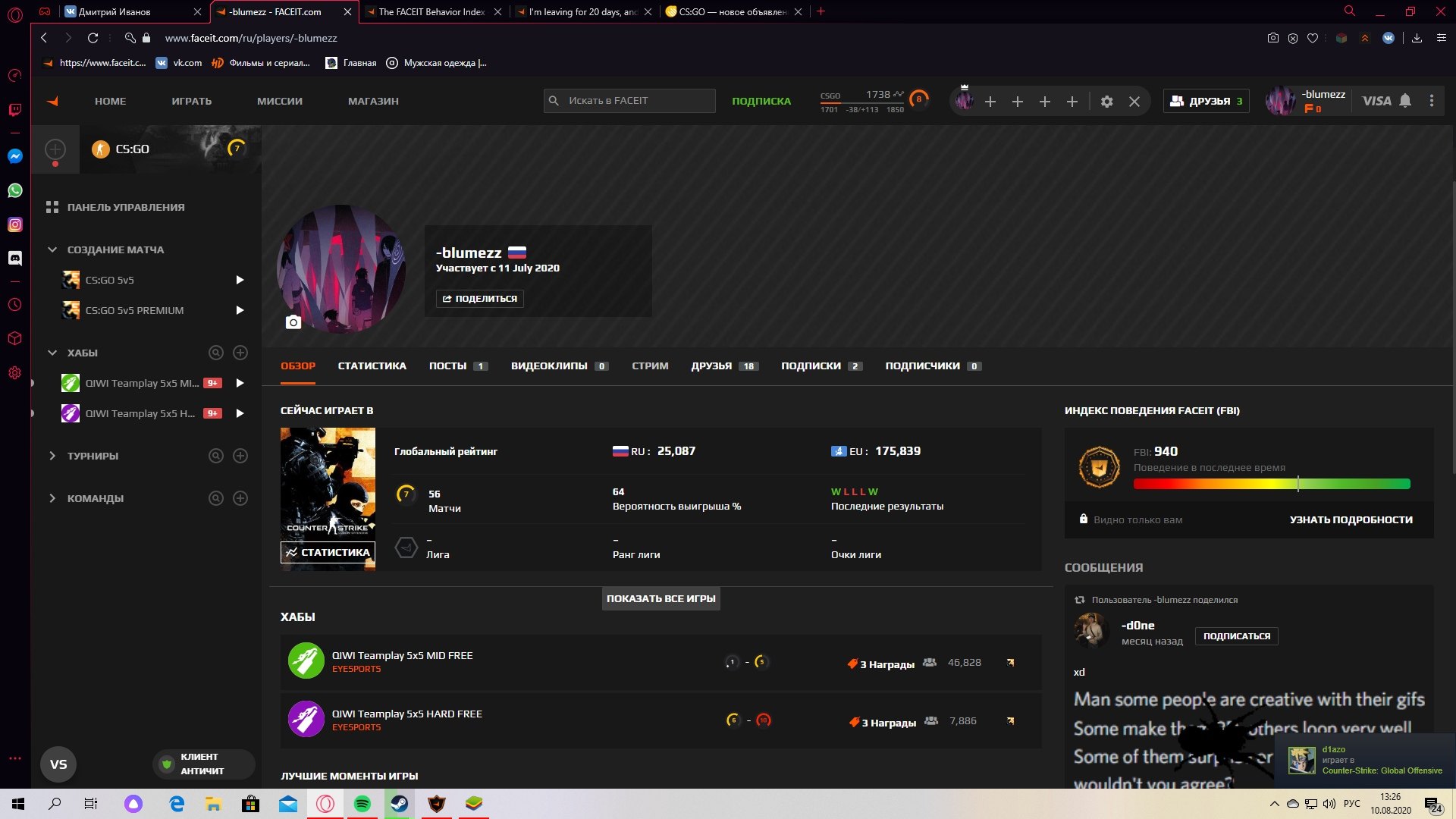
Task: Open the QIWI MID FREE hub link icon
Action: 1010,663
